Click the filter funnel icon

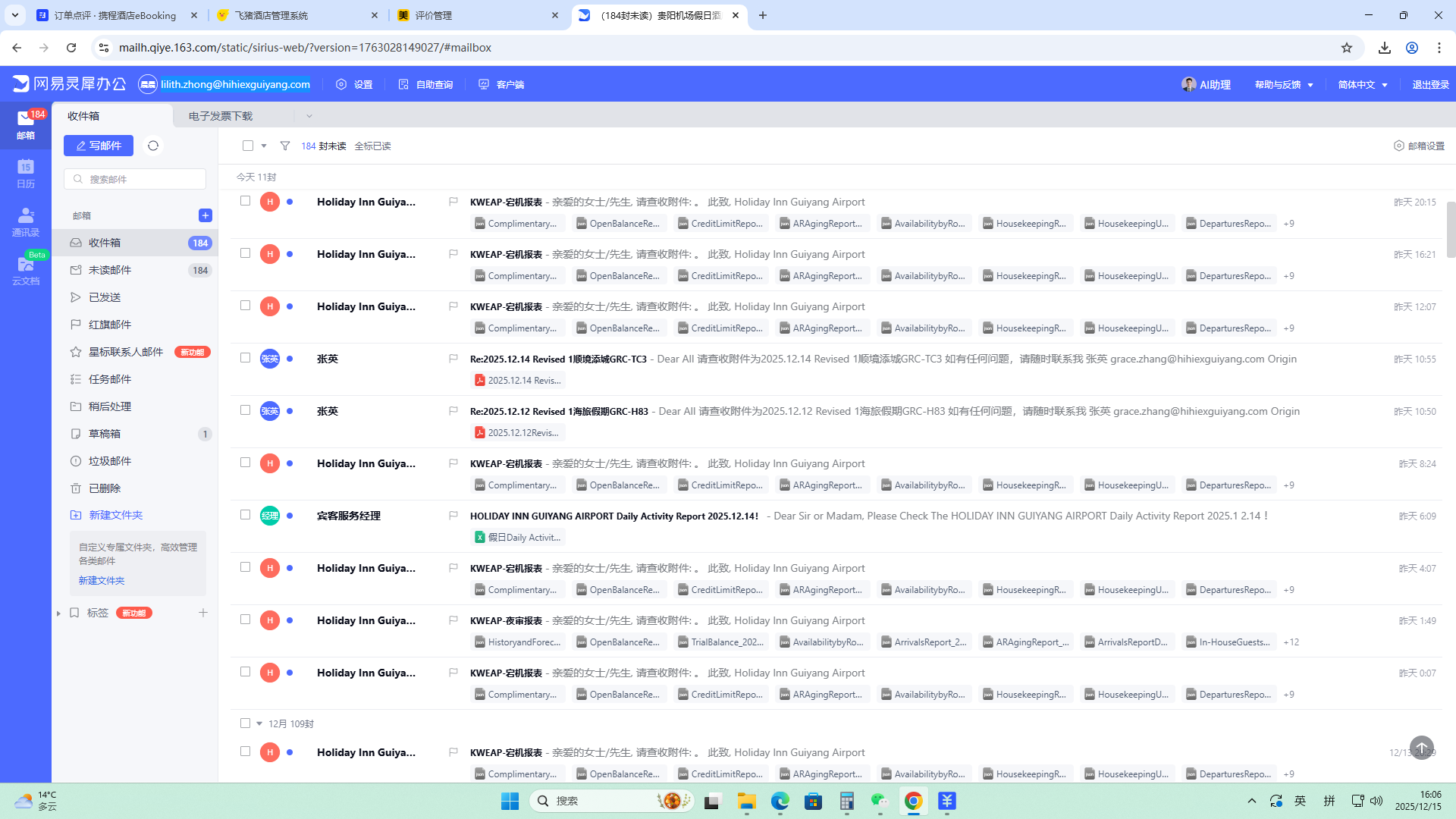tap(285, 146)
